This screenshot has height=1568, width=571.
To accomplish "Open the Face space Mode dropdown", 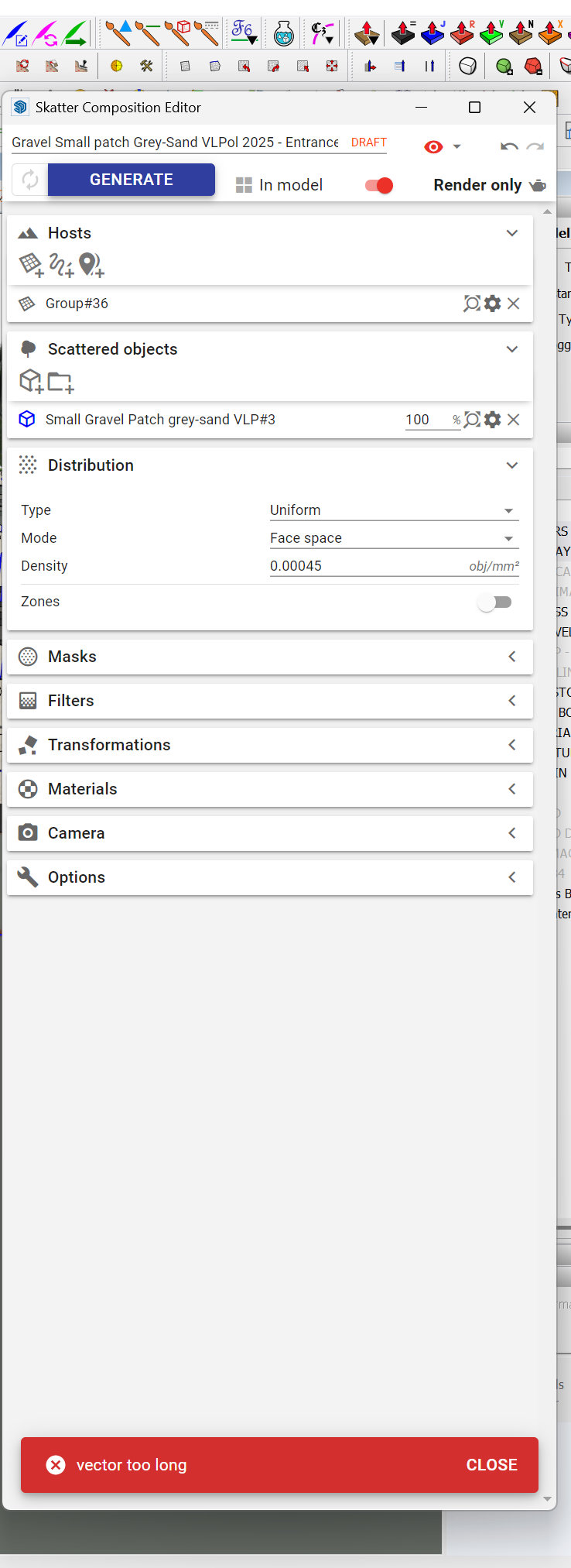I will tap(393, 538).
